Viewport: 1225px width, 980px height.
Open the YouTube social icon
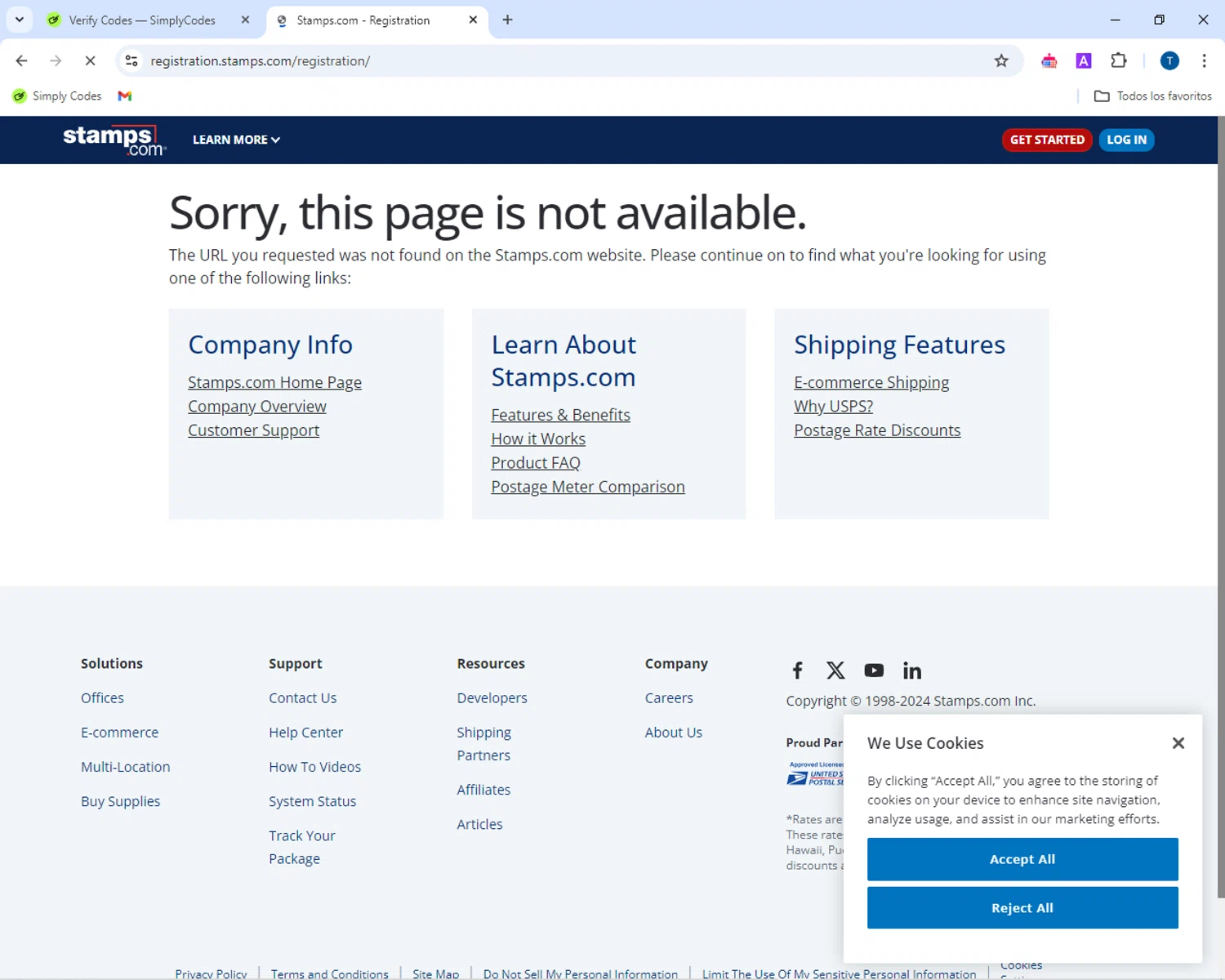pos(874,670)
